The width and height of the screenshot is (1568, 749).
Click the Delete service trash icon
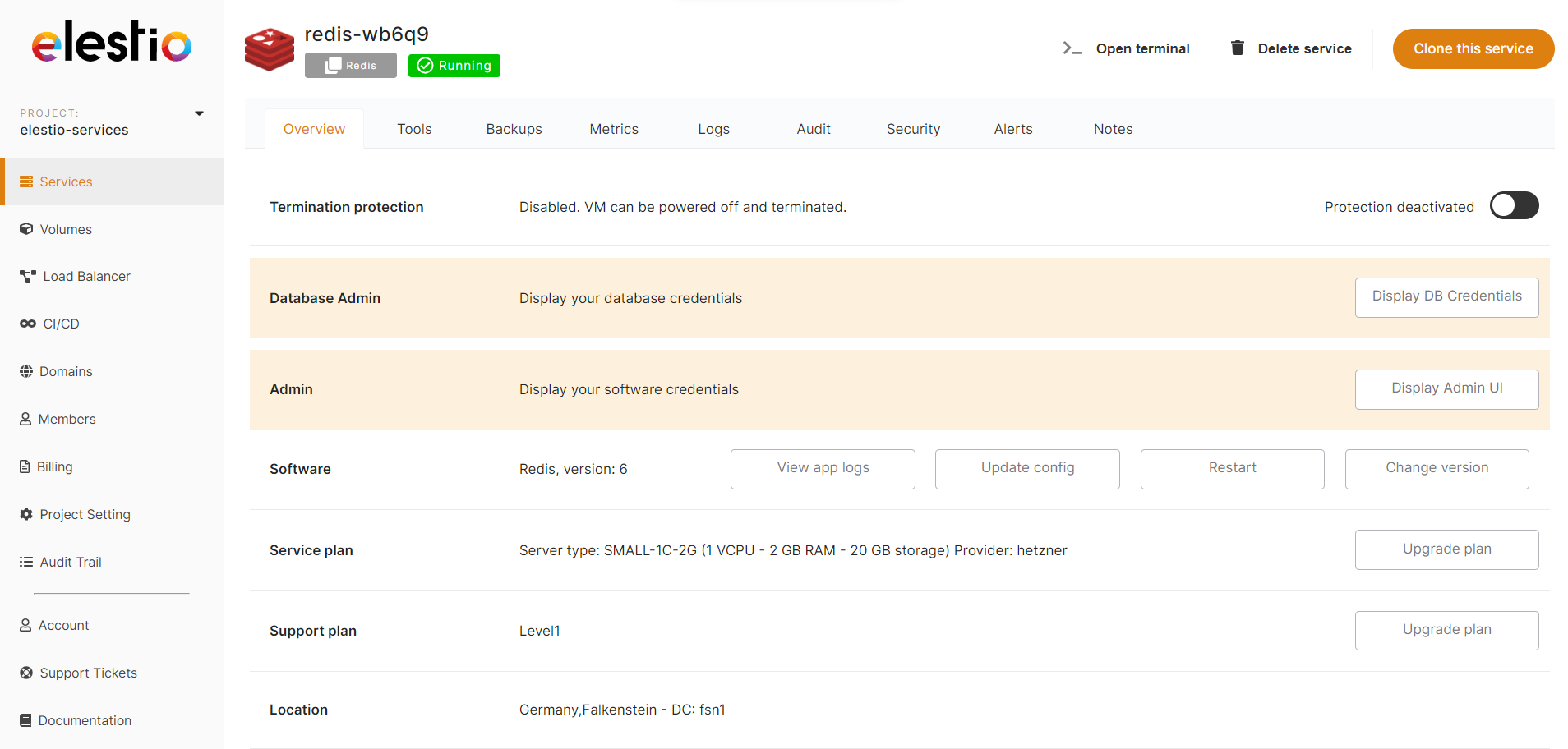[1237, 48]
